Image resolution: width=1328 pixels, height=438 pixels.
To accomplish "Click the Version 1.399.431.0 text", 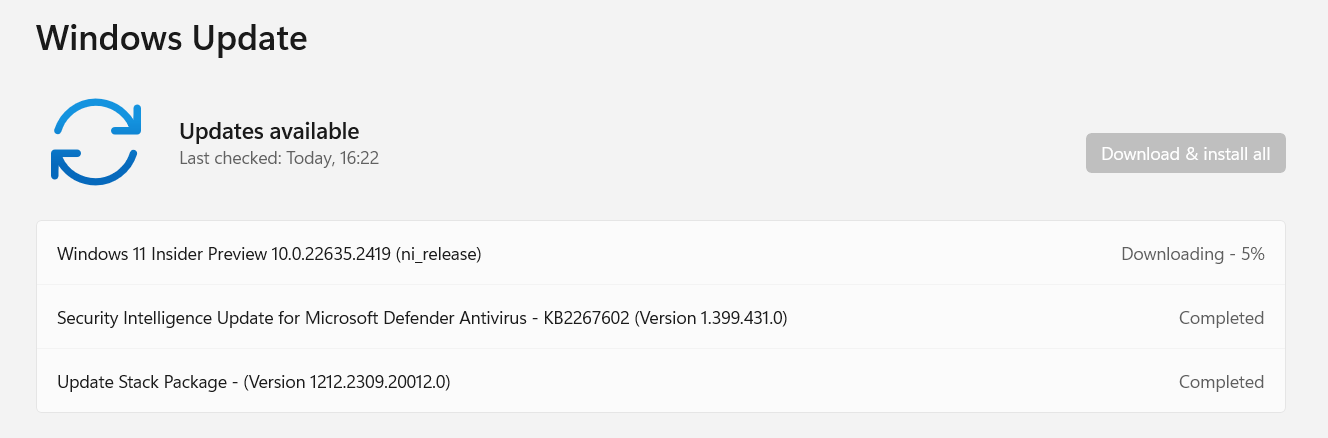I will (711, 318).
